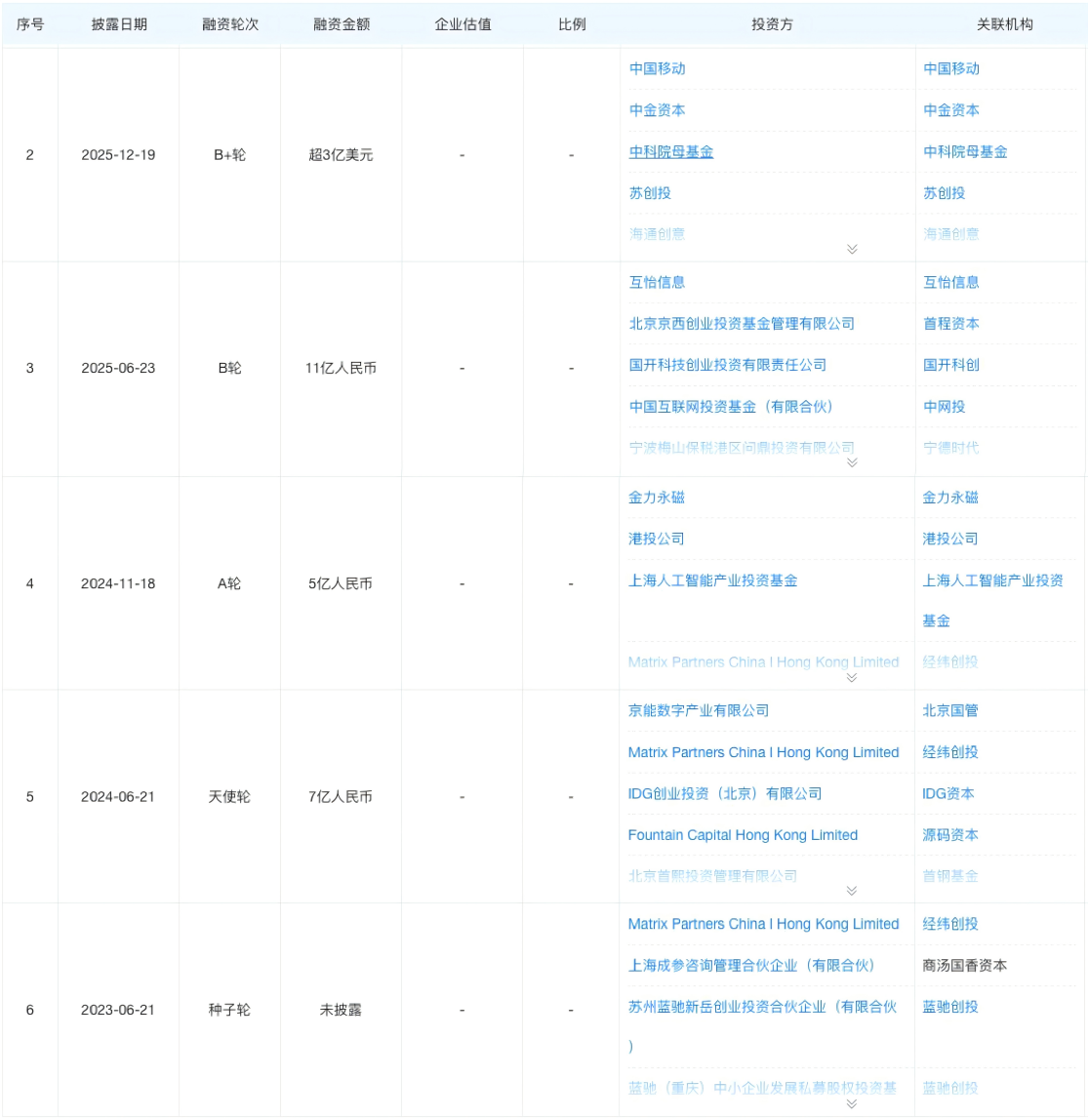Open 金力永磁 in the 关联机构 column

coord(950,498)
